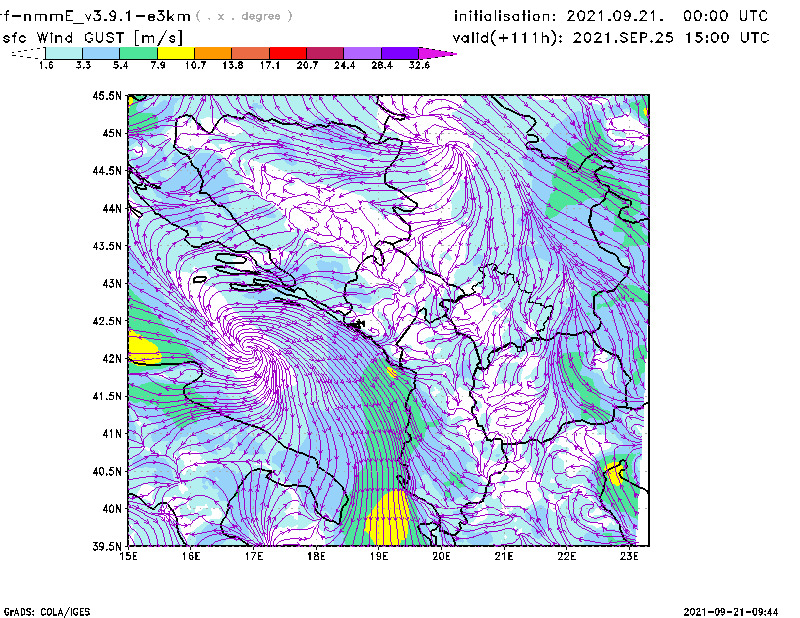This screenshot has width=800, height=618.
Task: Click the '22E' longitude label
Action: [567, 556]
